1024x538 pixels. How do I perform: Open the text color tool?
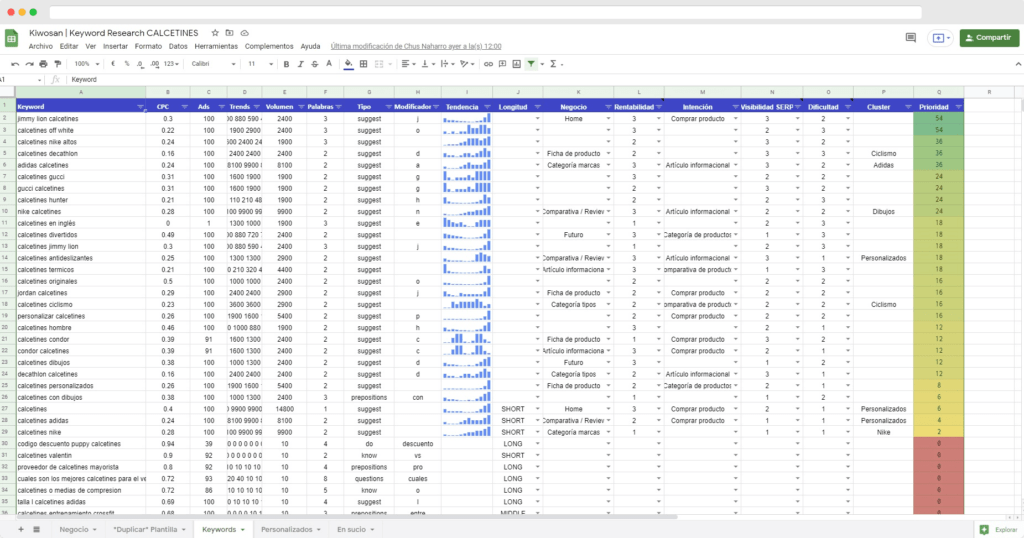click(x=329, y=64)
